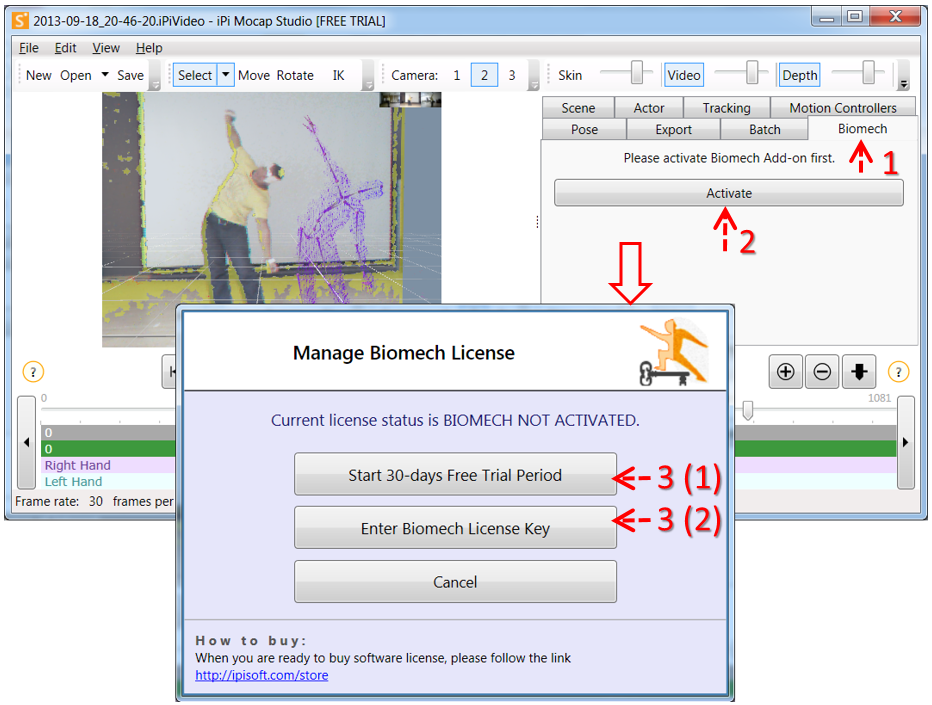This screenshot has height=705, width=932.
Task: Click the iPi Mocap Studio title bar icon
Action: 20,21
